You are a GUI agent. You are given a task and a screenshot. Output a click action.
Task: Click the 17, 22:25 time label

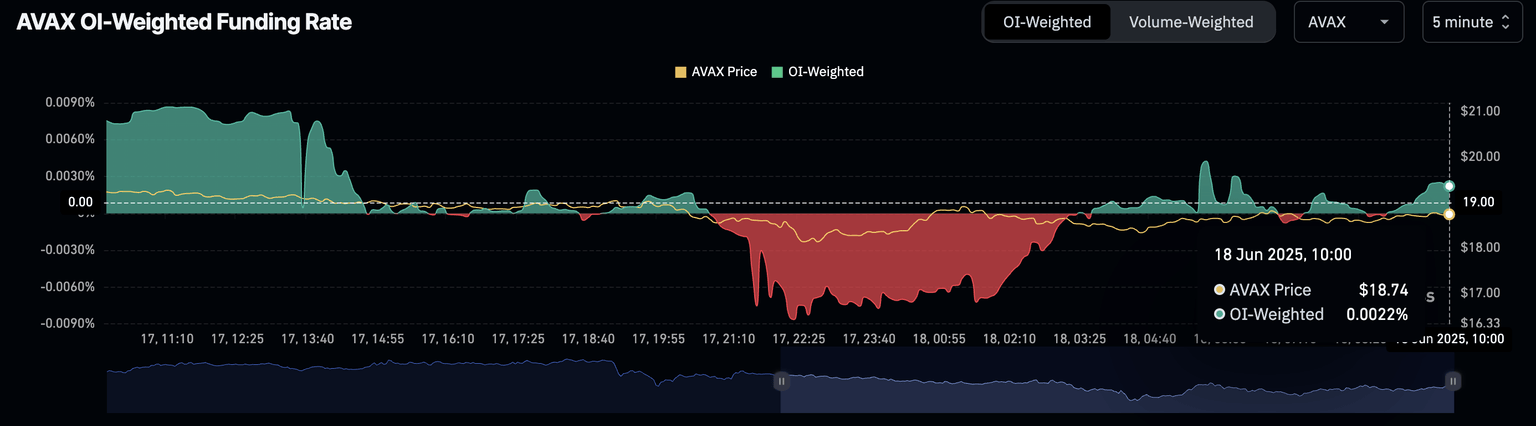(x=798, y=339)
